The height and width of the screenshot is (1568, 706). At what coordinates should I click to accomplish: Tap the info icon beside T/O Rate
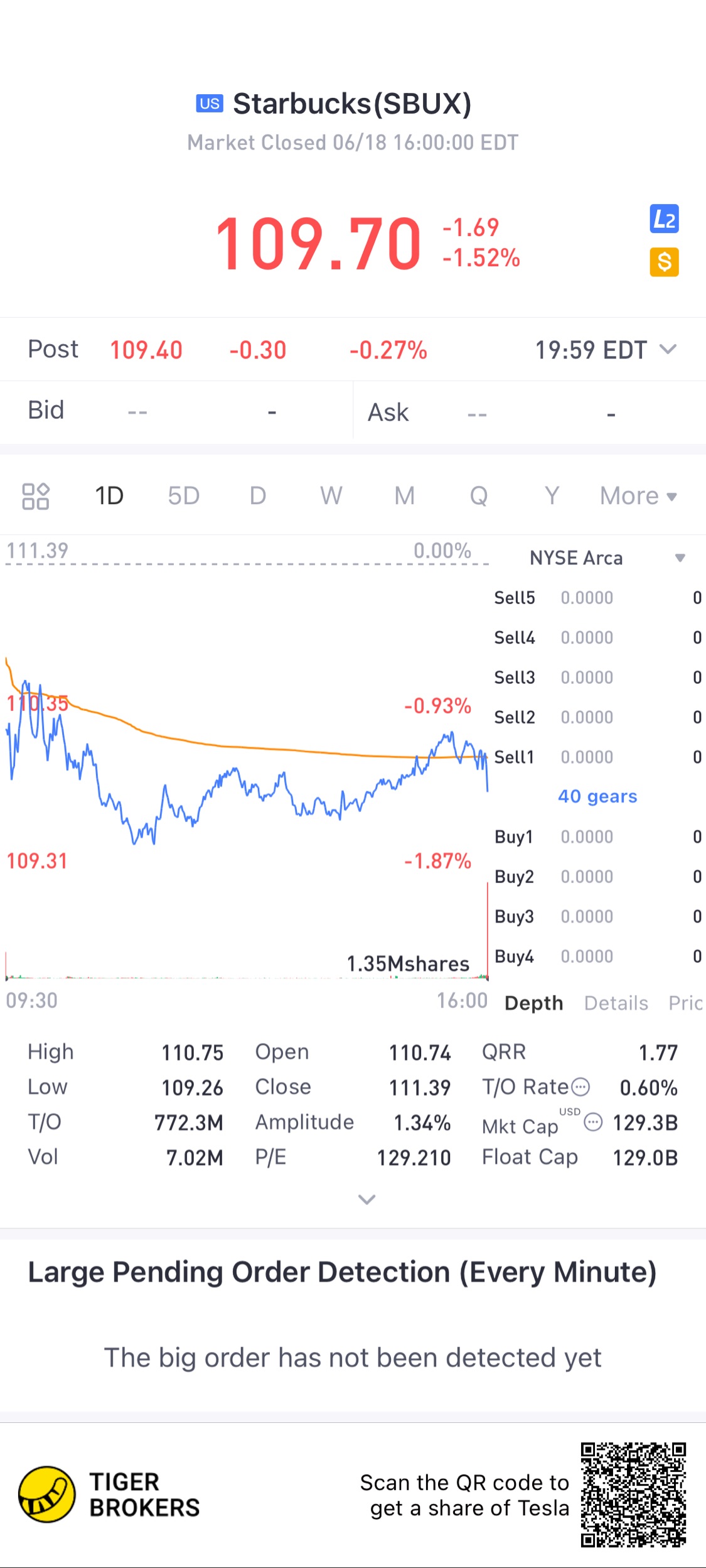point(581,1087)
